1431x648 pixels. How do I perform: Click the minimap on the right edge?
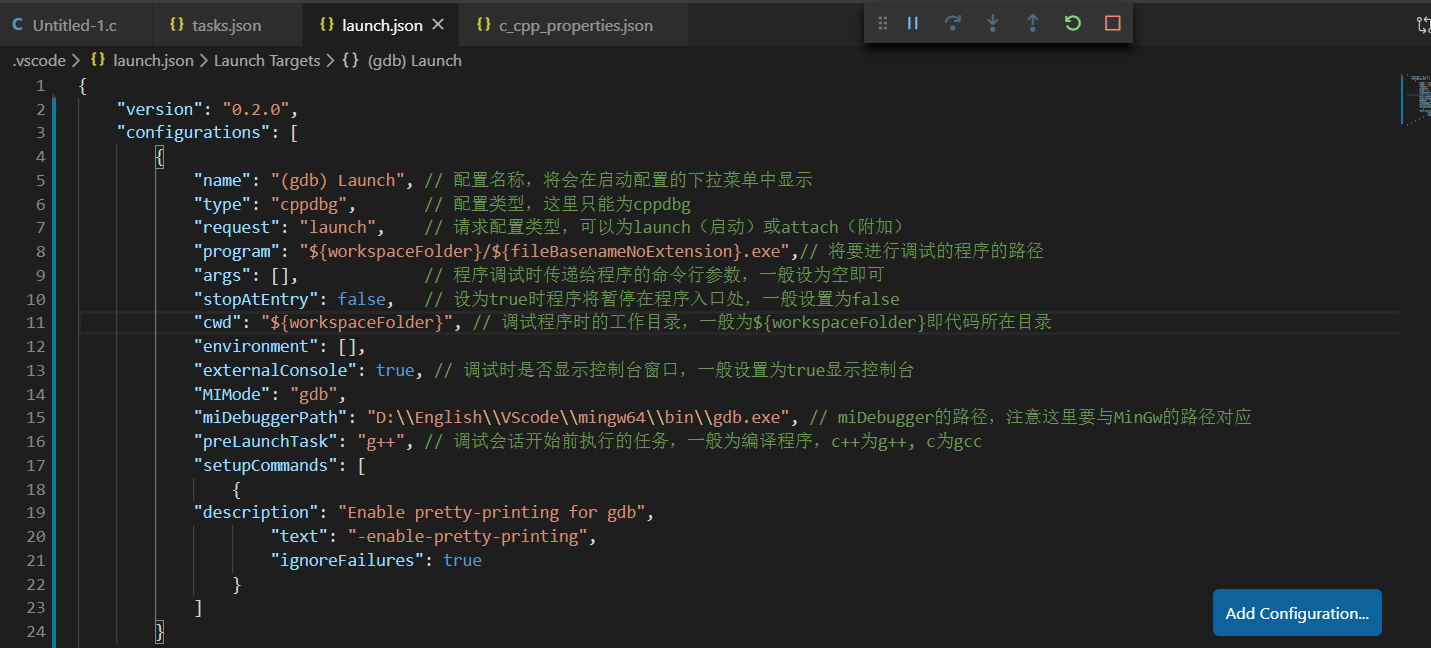point(1418,100)
